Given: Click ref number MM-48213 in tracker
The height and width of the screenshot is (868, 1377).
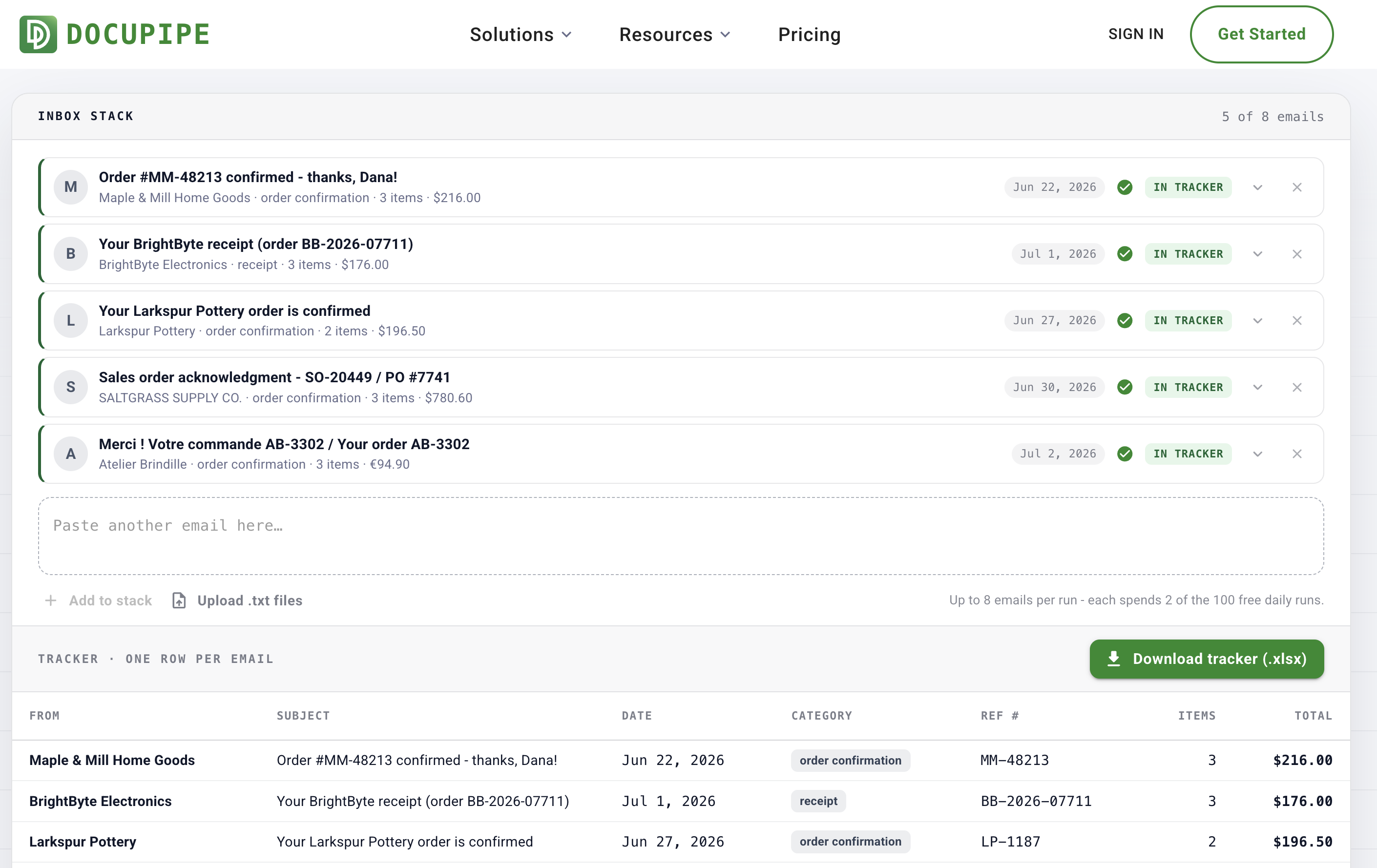Looking at the screenshot, I should point(1015,761).
